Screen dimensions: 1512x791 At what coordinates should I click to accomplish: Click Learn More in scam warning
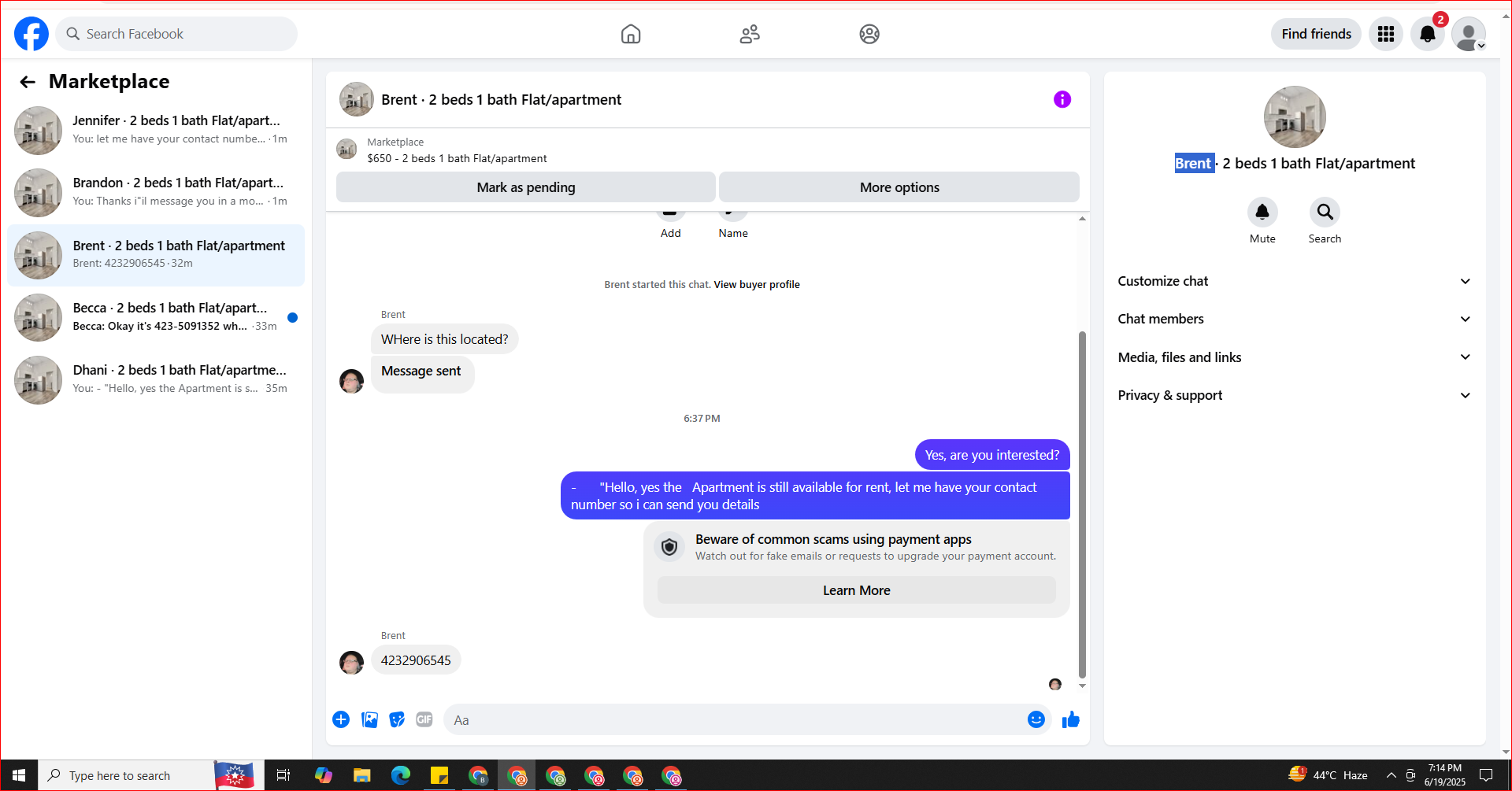[857, 590]
